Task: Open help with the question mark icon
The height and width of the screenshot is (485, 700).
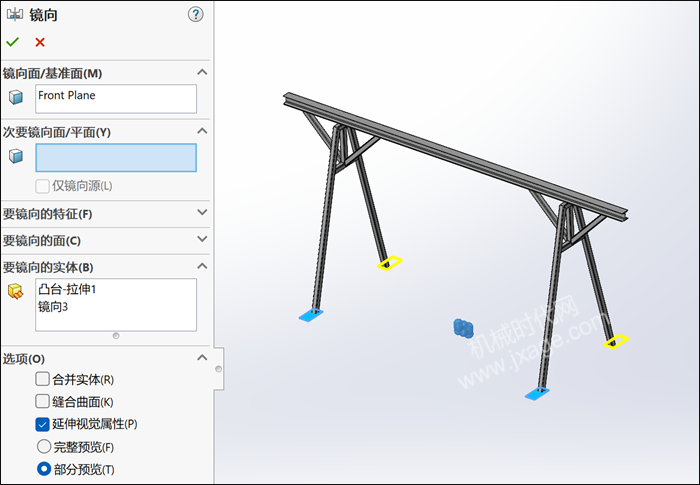Action: click(x=195, y=15)
